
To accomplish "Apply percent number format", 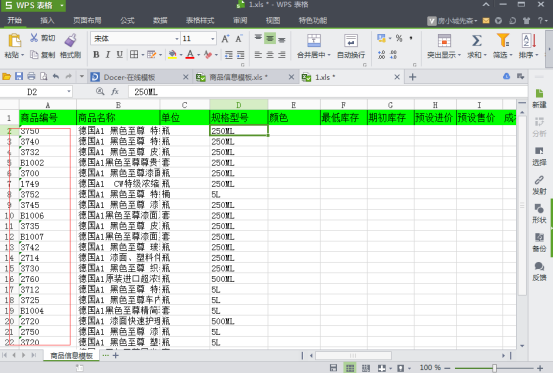I will [x=399, y=38].
